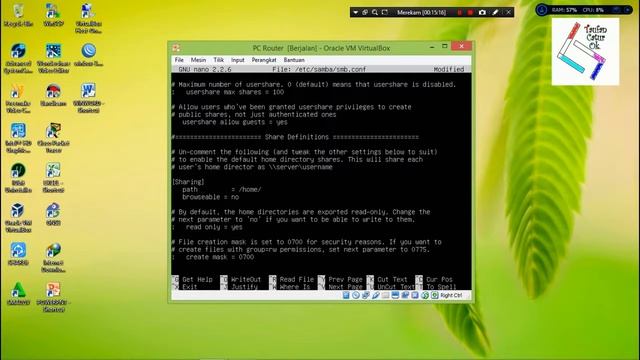Select the WINWORD shortcut desktop icon
The image size is (640, 360).
(x=89, y=98)
